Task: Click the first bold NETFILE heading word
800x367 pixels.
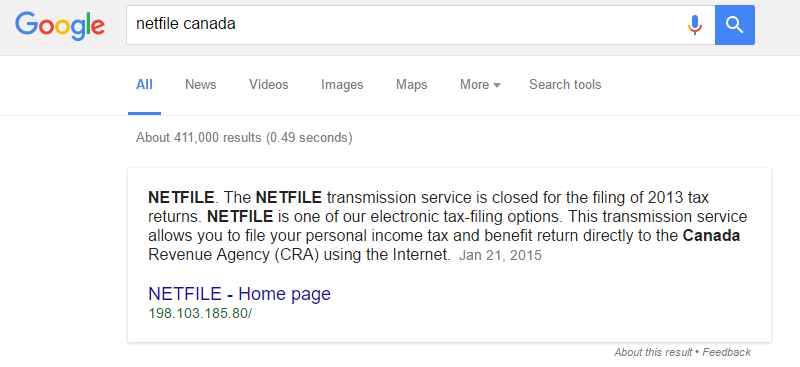Action: coord(181,197)
